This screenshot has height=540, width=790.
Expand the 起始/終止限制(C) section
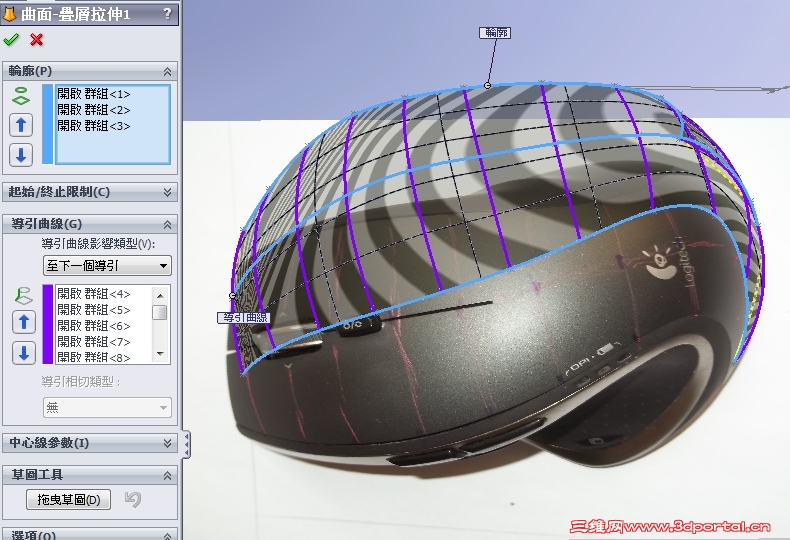click(x=167, y=192)
